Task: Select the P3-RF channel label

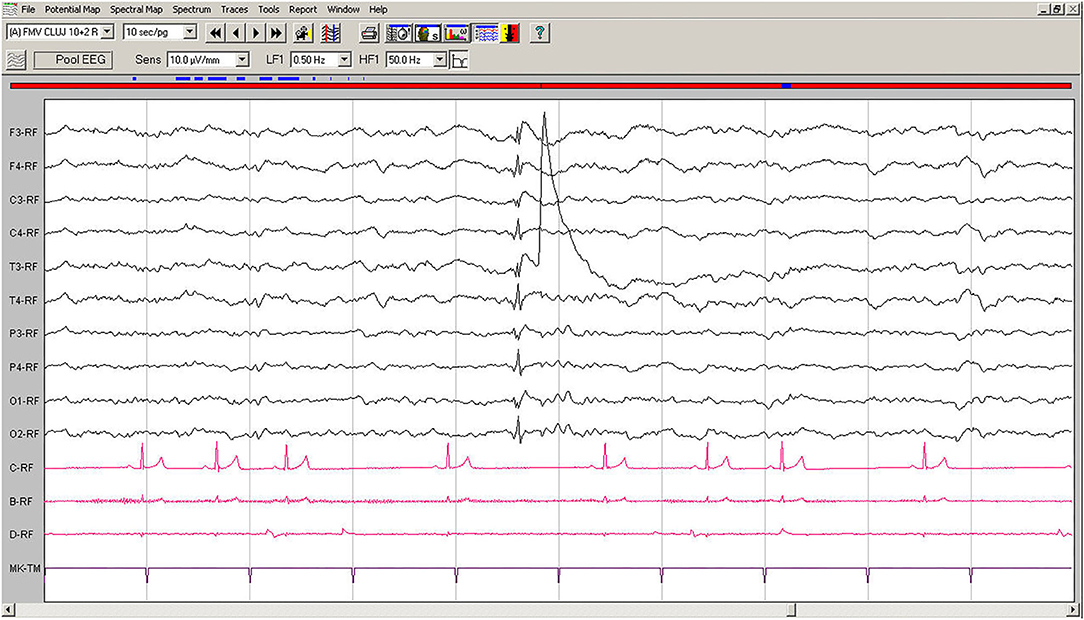Action: [24, 334]
